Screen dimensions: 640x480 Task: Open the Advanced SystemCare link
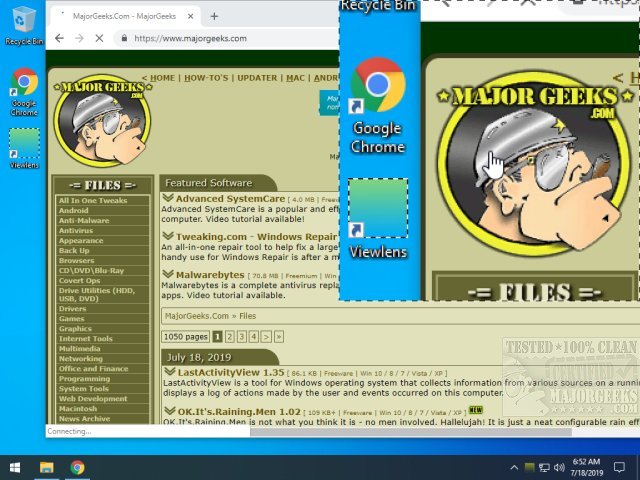[x=230, y=199]
